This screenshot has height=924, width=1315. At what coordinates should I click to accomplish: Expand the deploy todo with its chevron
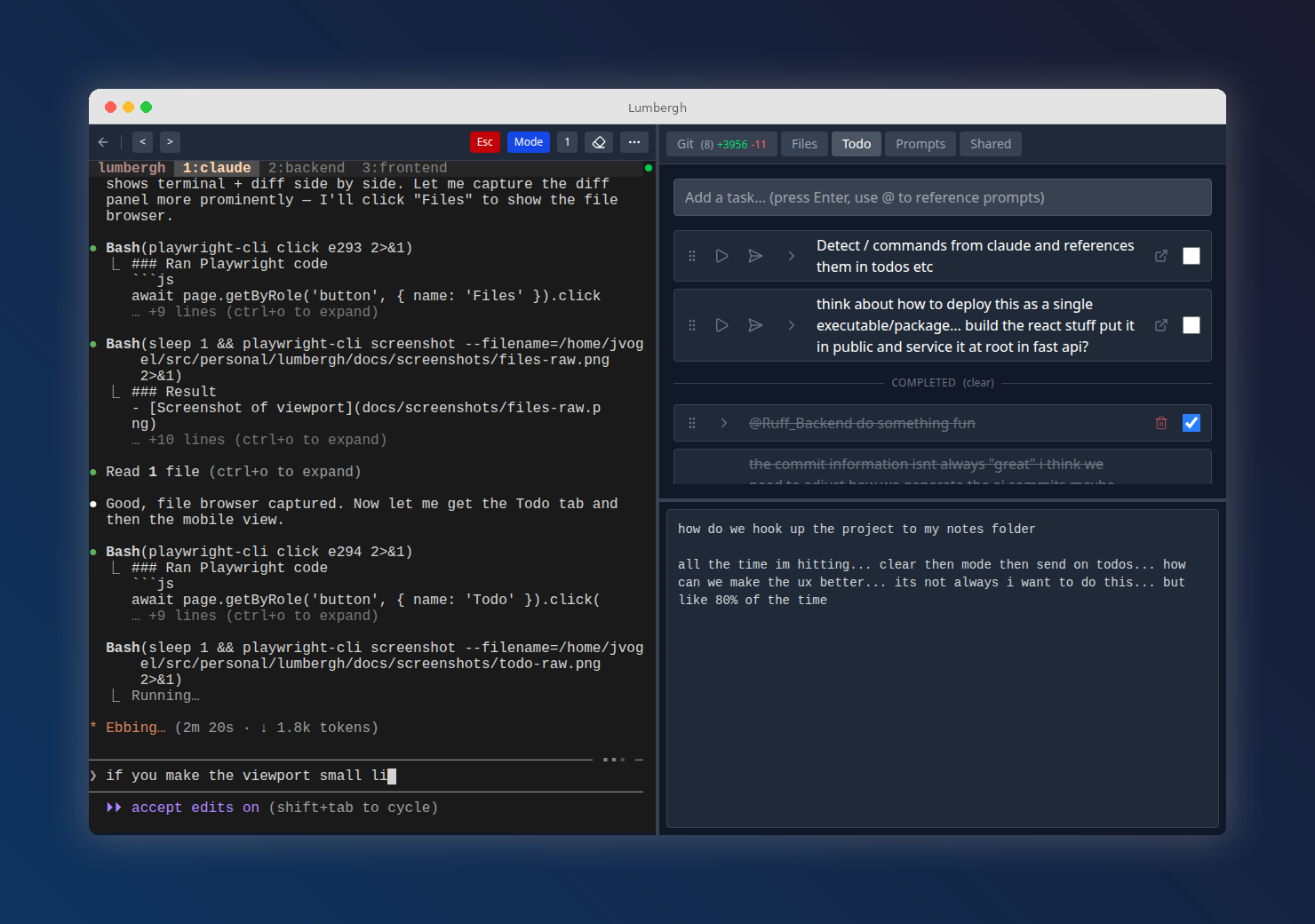click(x=791, y=325)
